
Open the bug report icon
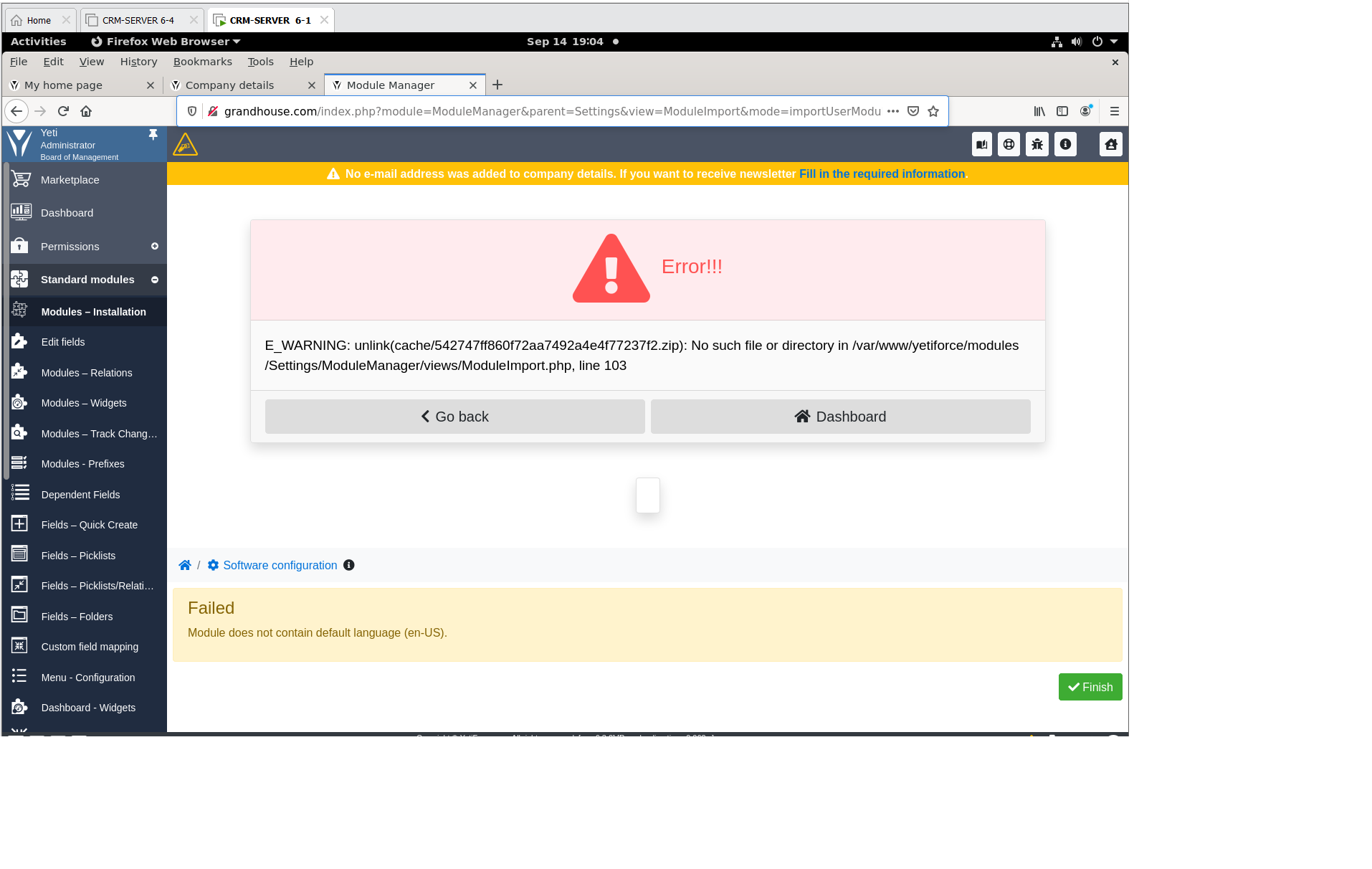click(x=1037, y=143)
